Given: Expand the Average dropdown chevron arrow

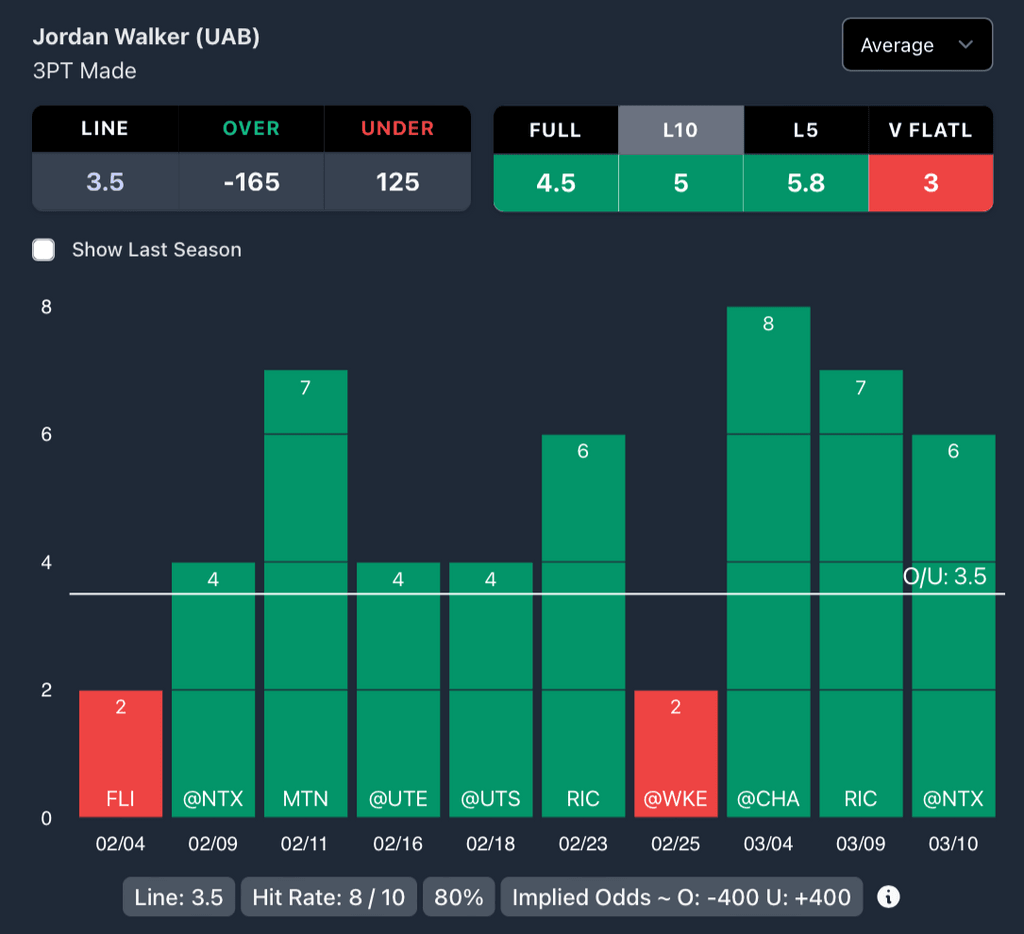Looking at the screenshot, I should [x=965, y=44].
